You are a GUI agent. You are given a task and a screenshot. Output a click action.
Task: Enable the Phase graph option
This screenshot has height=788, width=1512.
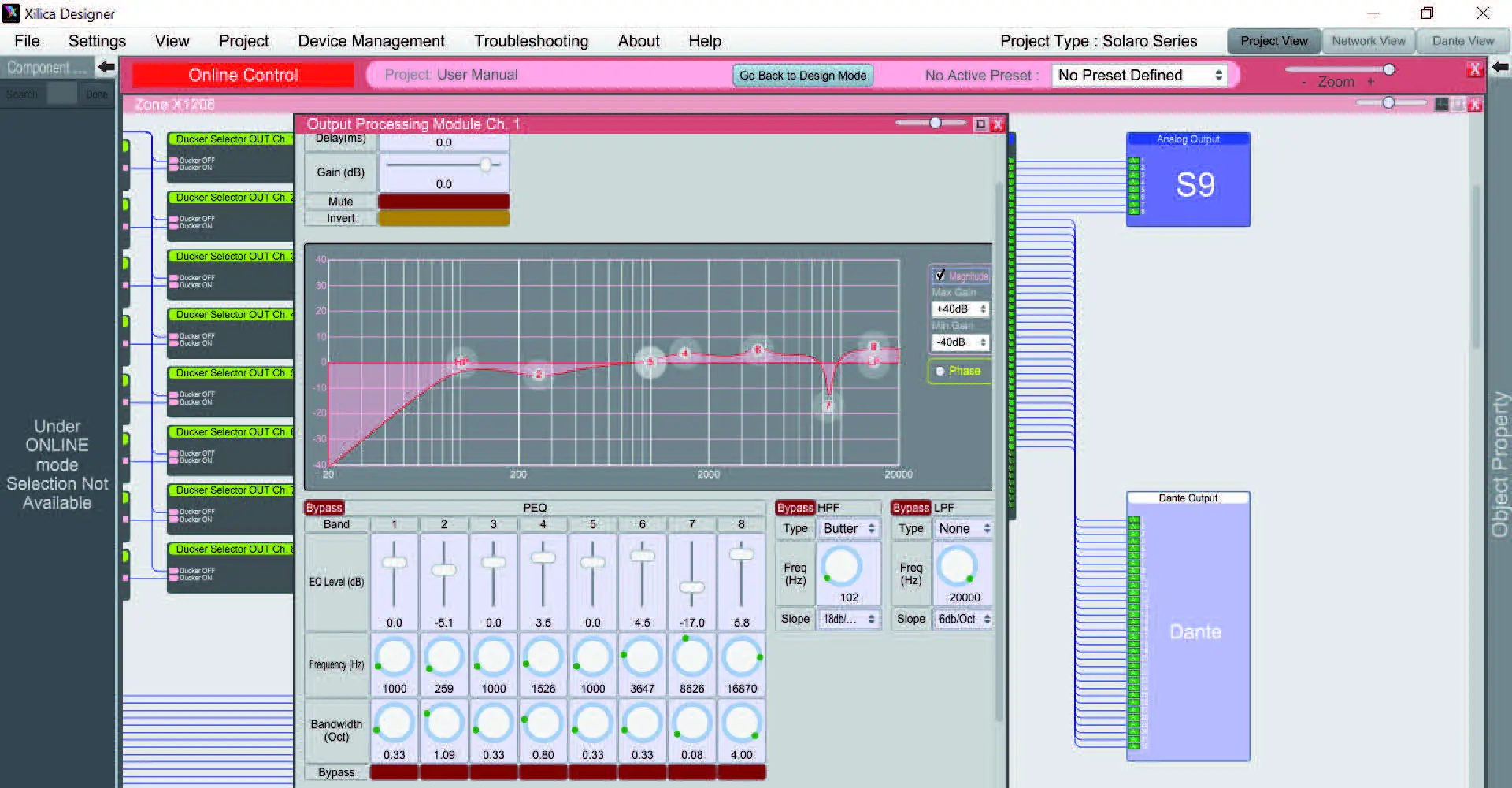coord(940,371)
